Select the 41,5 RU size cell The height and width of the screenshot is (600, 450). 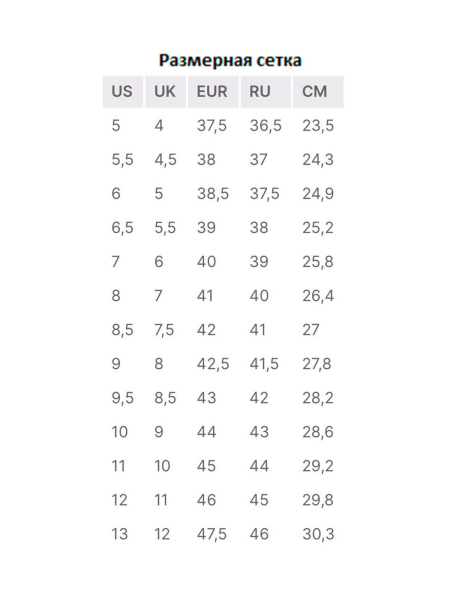tap(264, 364)
